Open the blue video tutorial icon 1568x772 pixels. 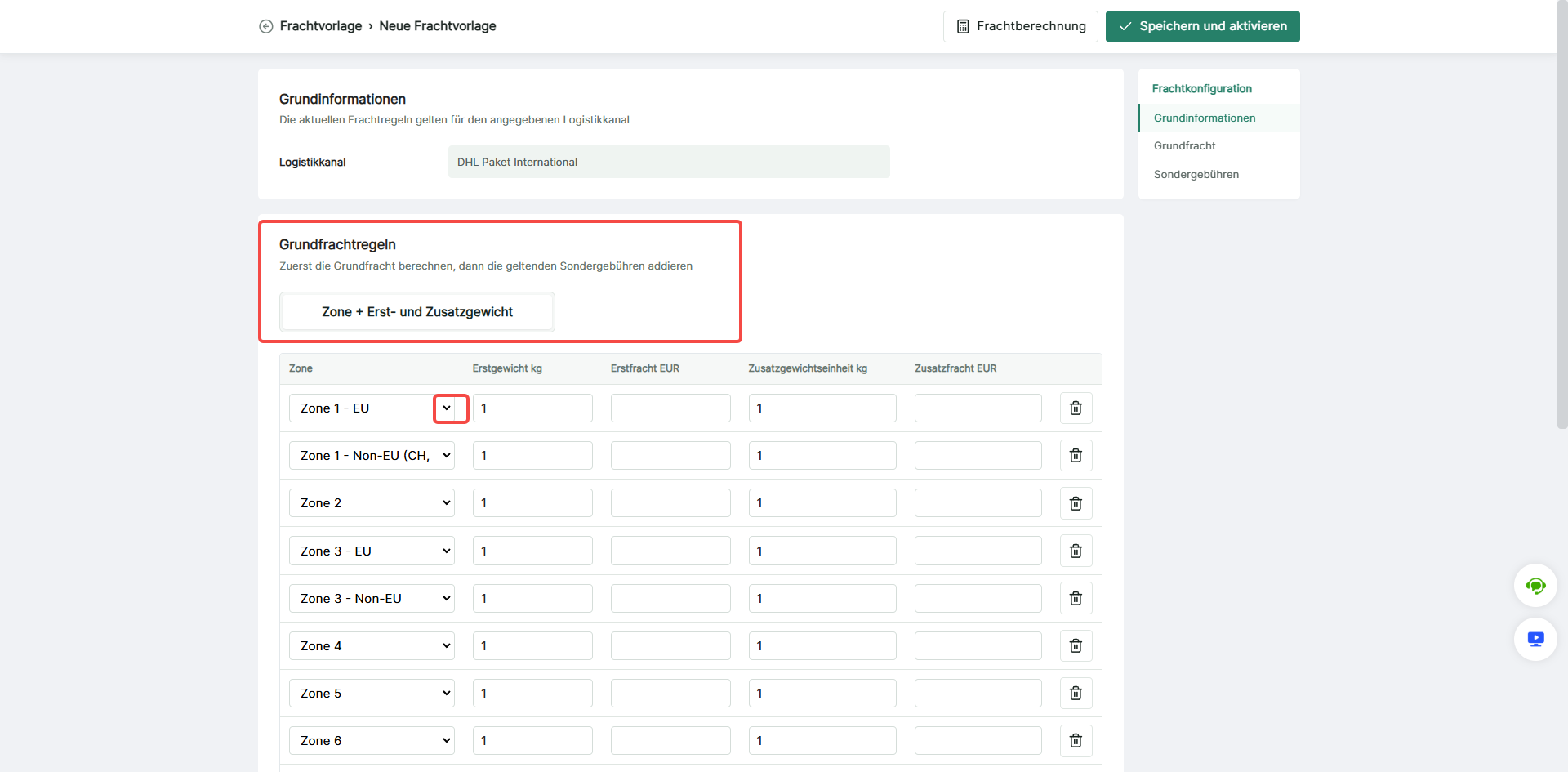[1535, 639]
